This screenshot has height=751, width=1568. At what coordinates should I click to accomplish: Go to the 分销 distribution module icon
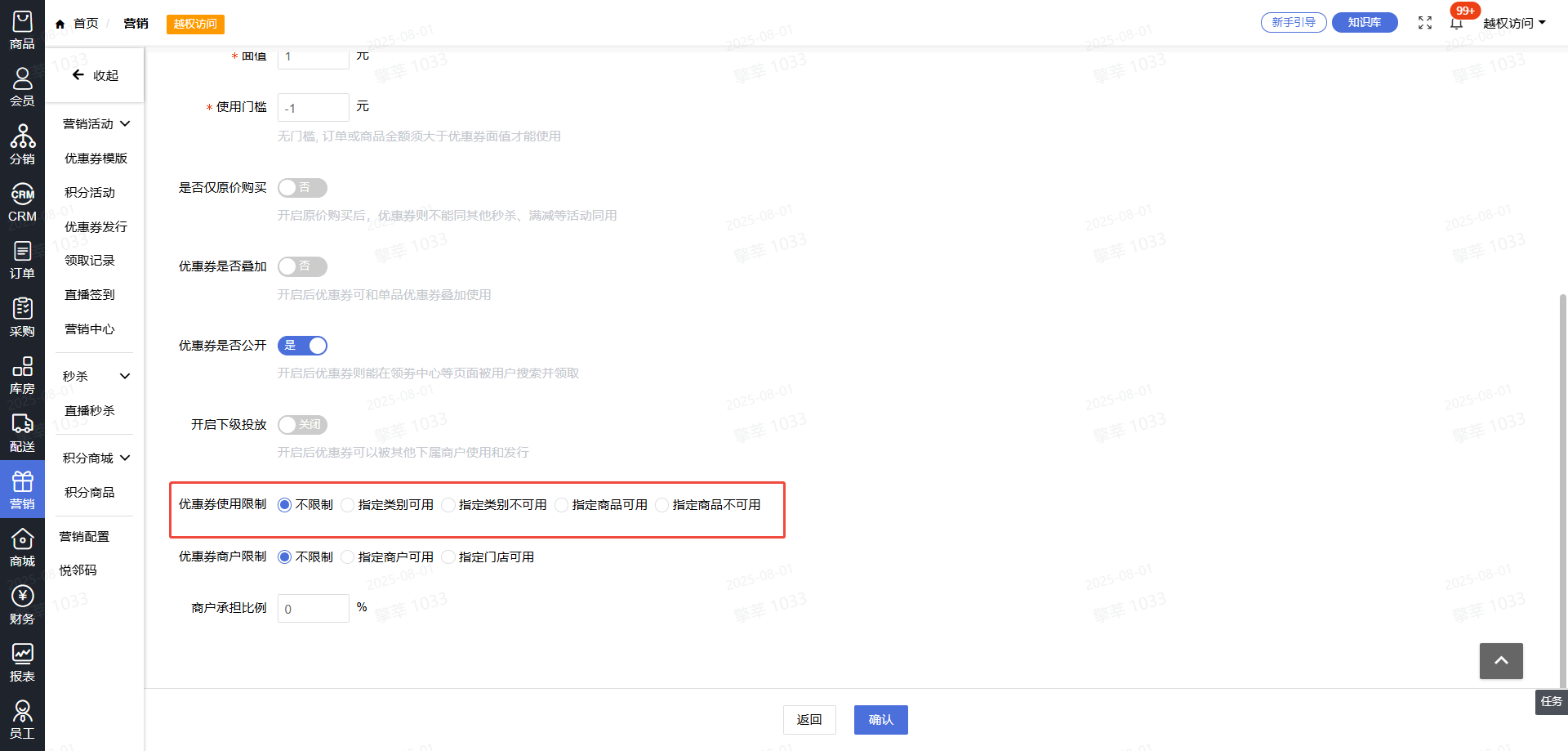(22, 145)
